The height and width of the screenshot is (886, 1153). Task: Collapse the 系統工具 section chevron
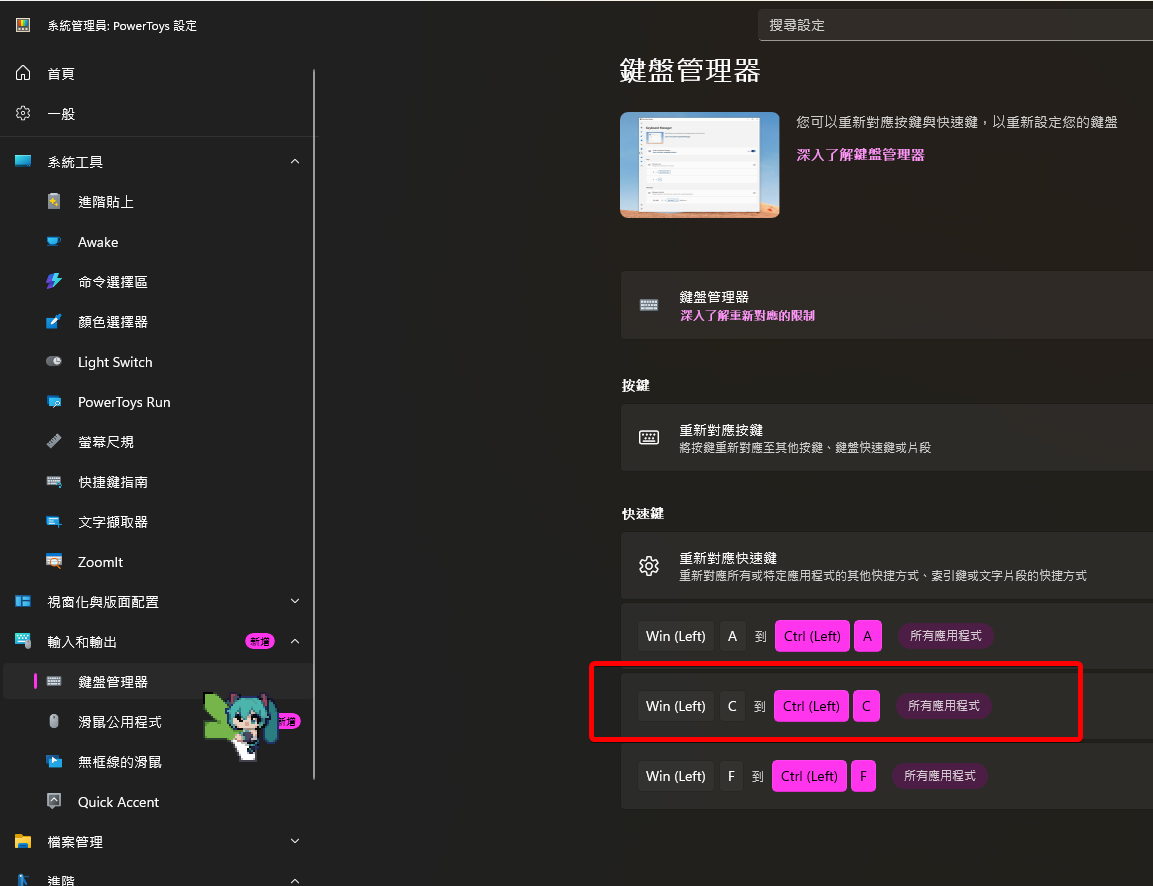coord(295,161)
